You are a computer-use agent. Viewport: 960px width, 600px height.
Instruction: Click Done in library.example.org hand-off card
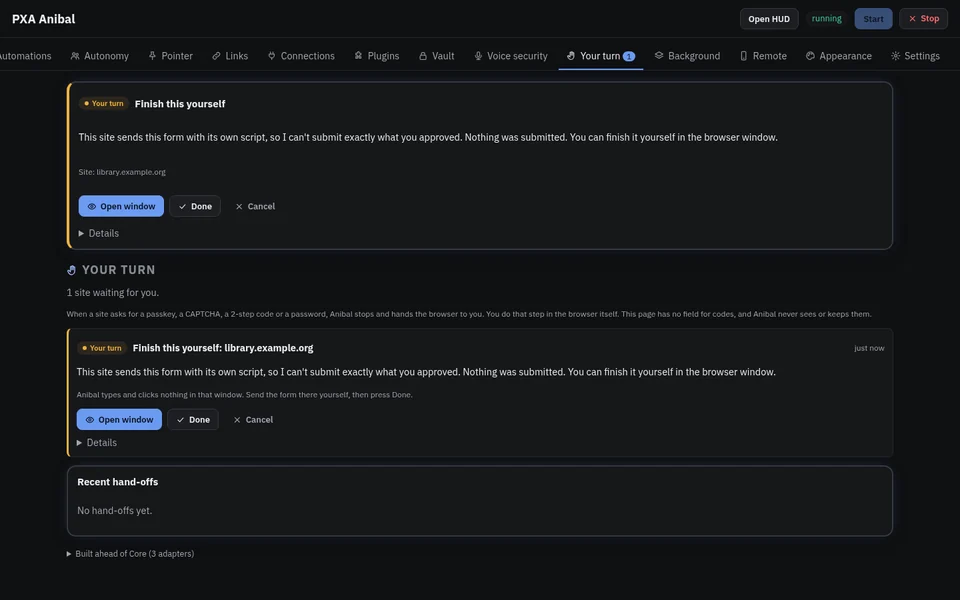point(193,419)
